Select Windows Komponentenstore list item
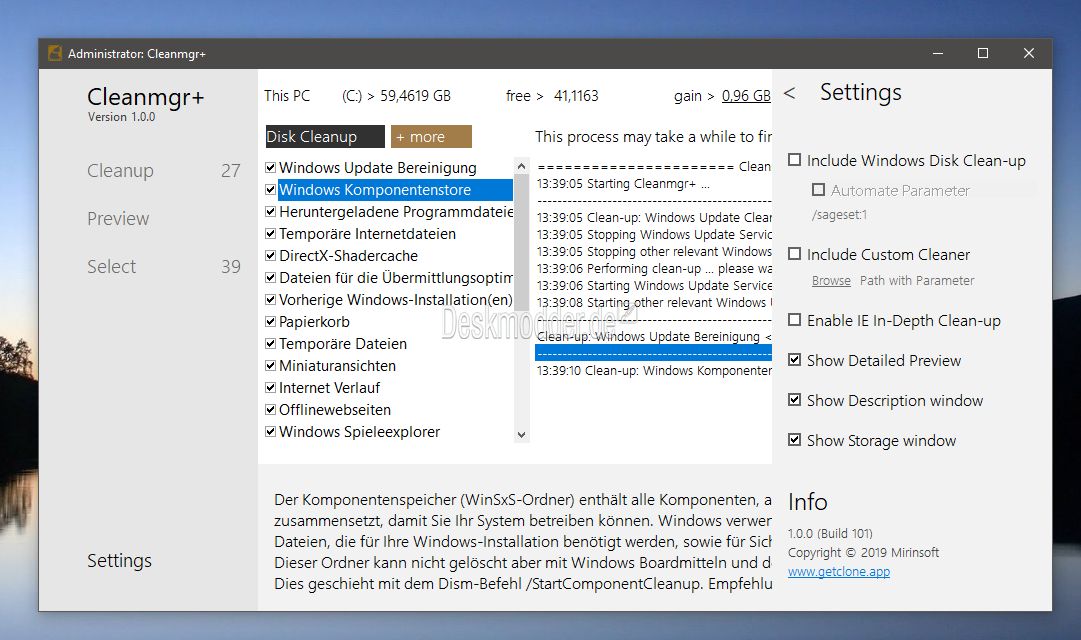The height and width of the screenshot is (640, 1081). pyautogui.click(x=395, y=190)
